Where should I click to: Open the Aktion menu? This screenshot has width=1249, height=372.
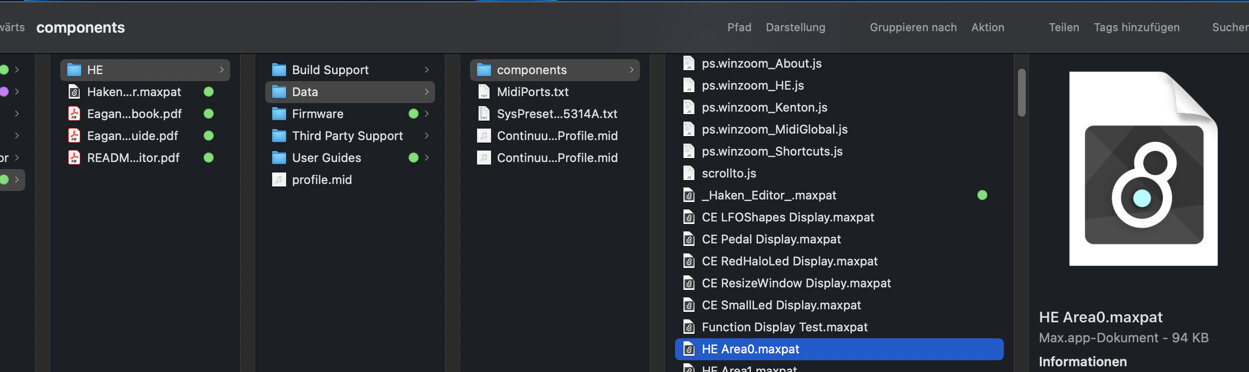[988, 28]
